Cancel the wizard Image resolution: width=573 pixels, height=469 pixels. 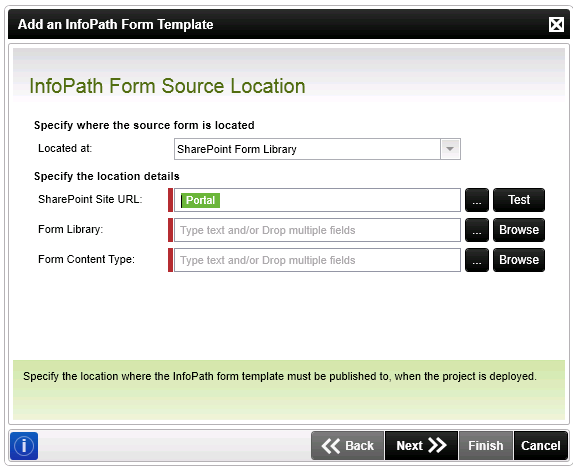pos(540,446)
